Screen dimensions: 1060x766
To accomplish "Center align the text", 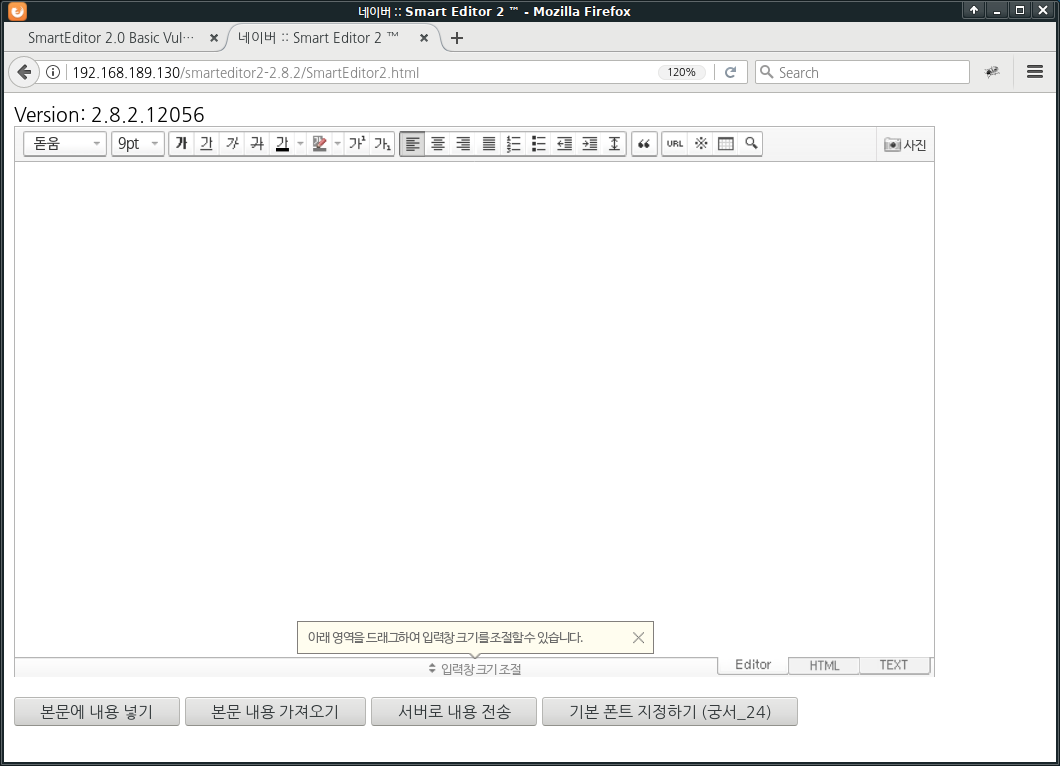I will click(438, 143).
